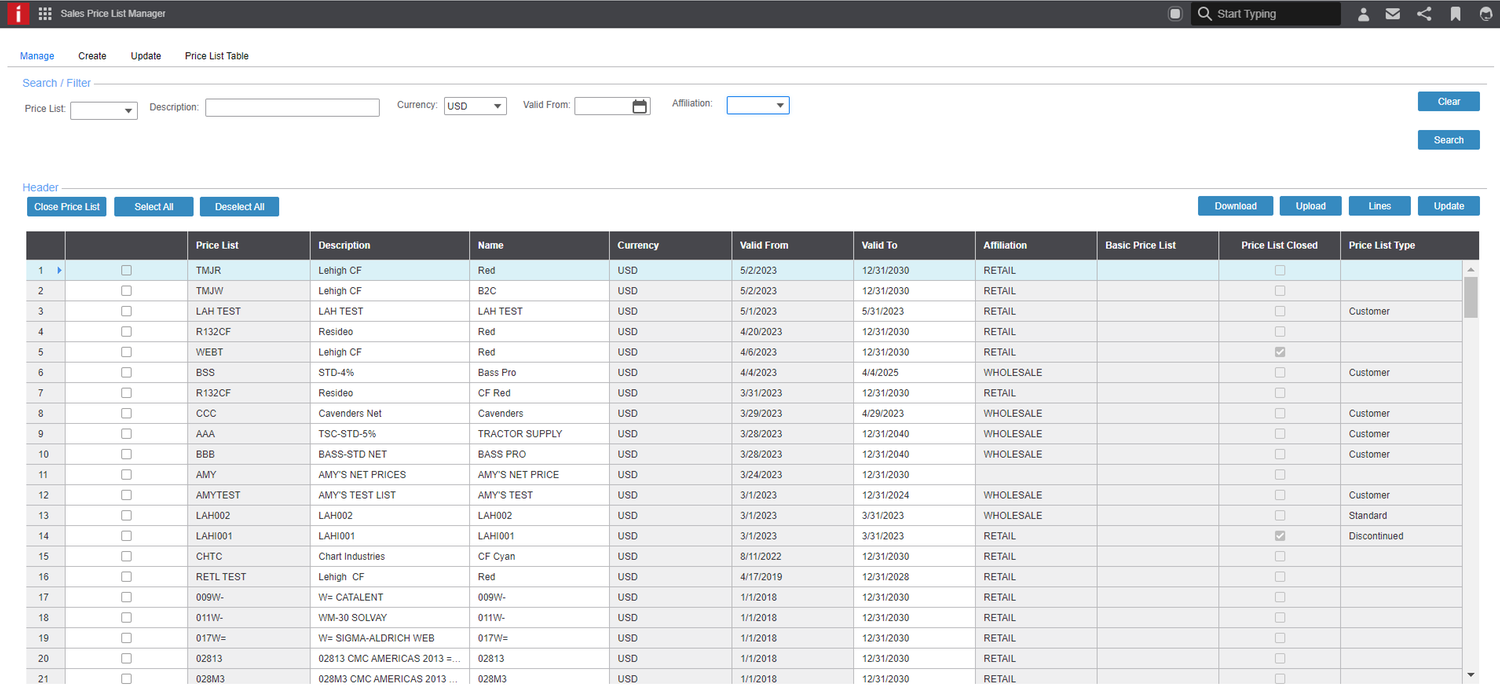The image size is (1500, 700).
Task: Tick the select checkbox for BSS row
Action: click(x=126, y=372)
